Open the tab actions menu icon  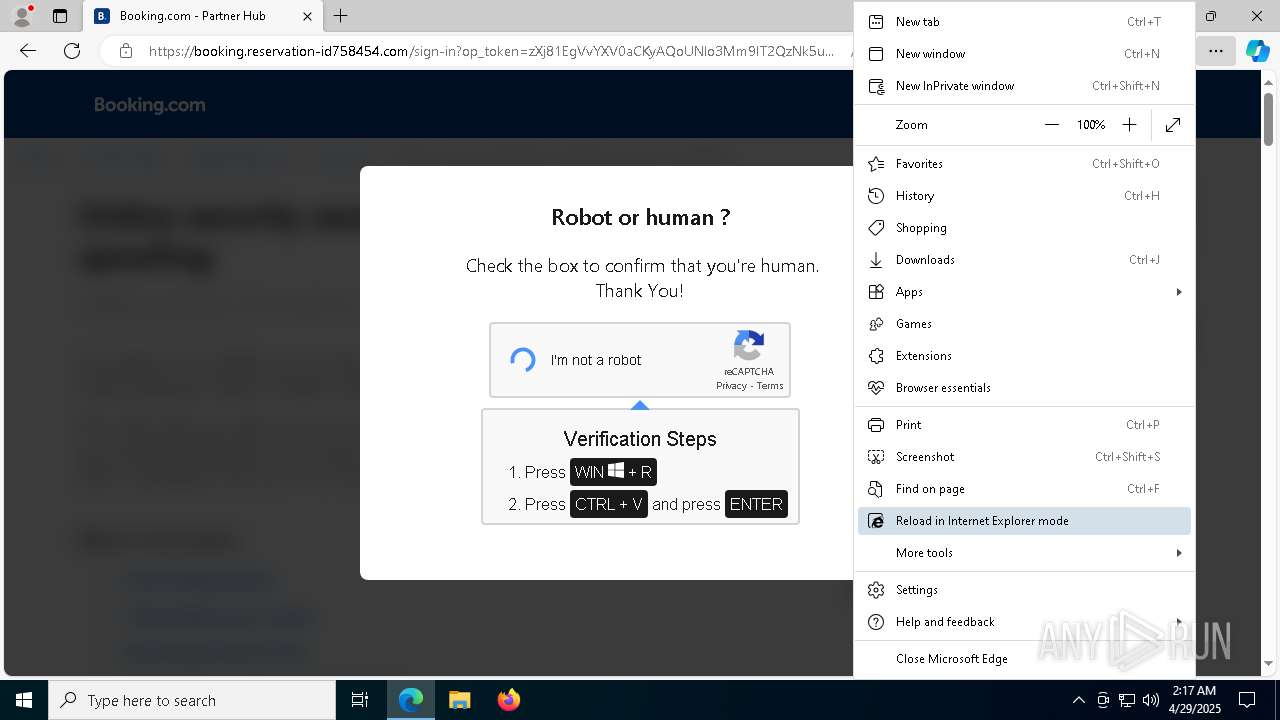[x=60, y=16]
